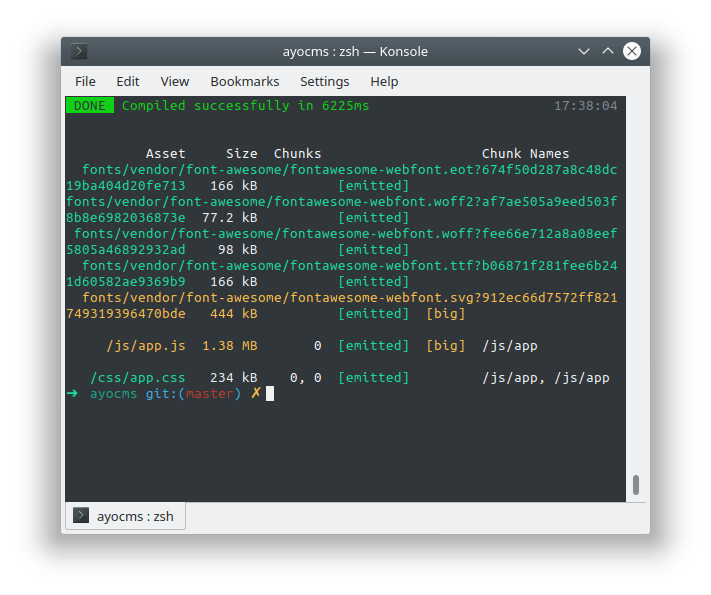Click the terminal icon on the ayocms tab
Screen dimensions: 711x595
[x=80, y=516]
